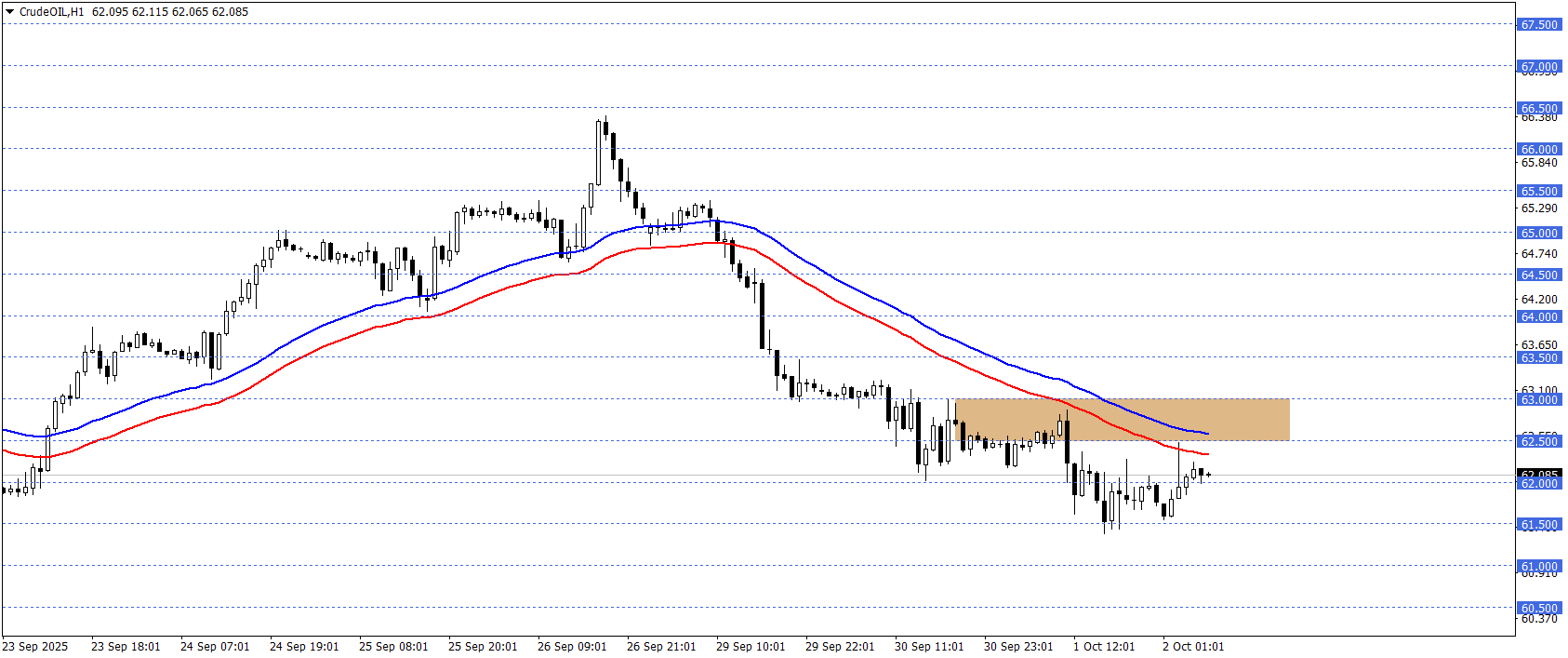The height and width of the screenshot is (658, 1568).
Task: Select the 63.000 price level label
Action: pyautogui.click(x=1538, y=399)
